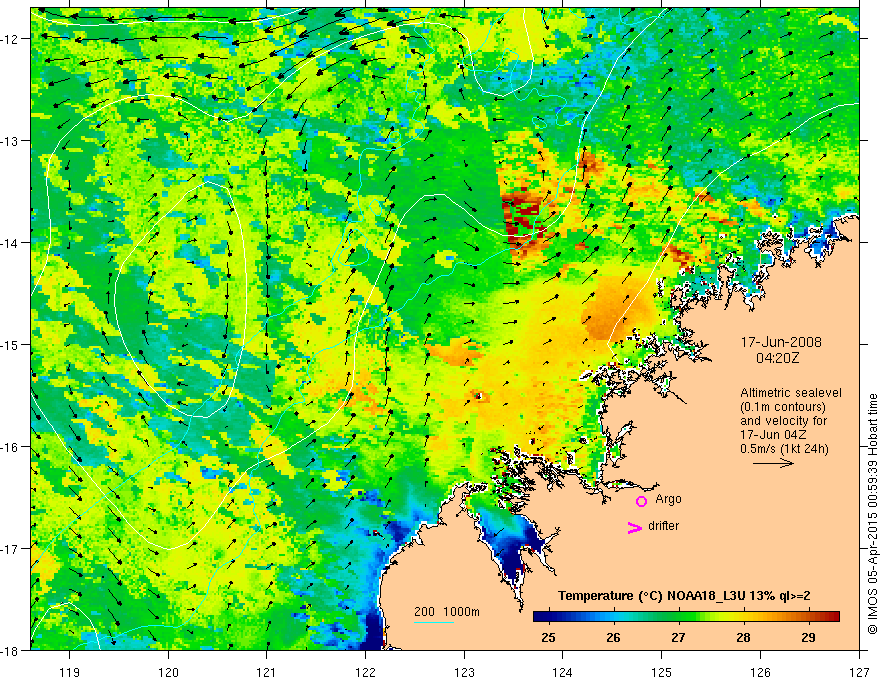Click the latitude axis label -13

point(11,141)
